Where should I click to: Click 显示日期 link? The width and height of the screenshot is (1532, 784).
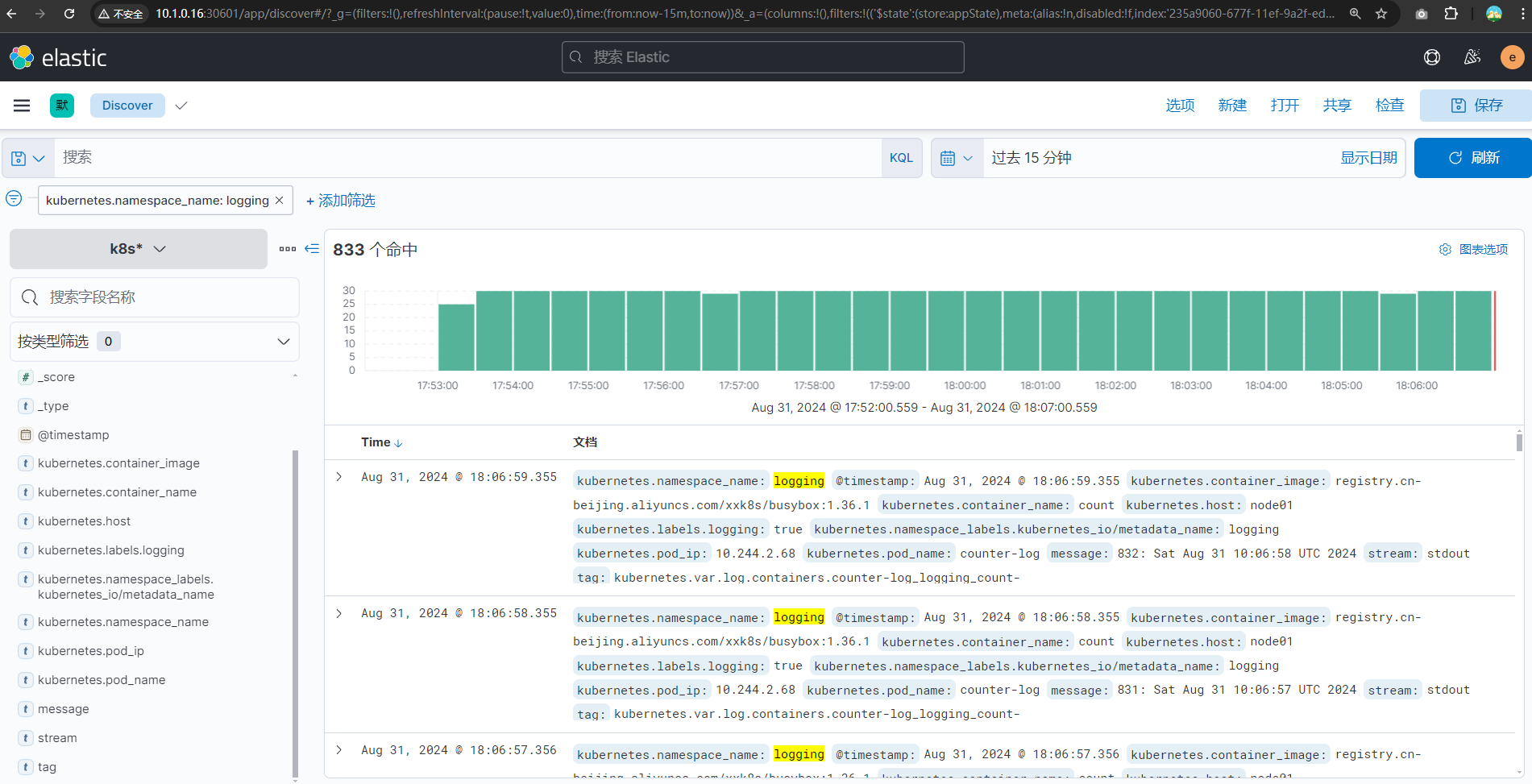point(1368,158)
